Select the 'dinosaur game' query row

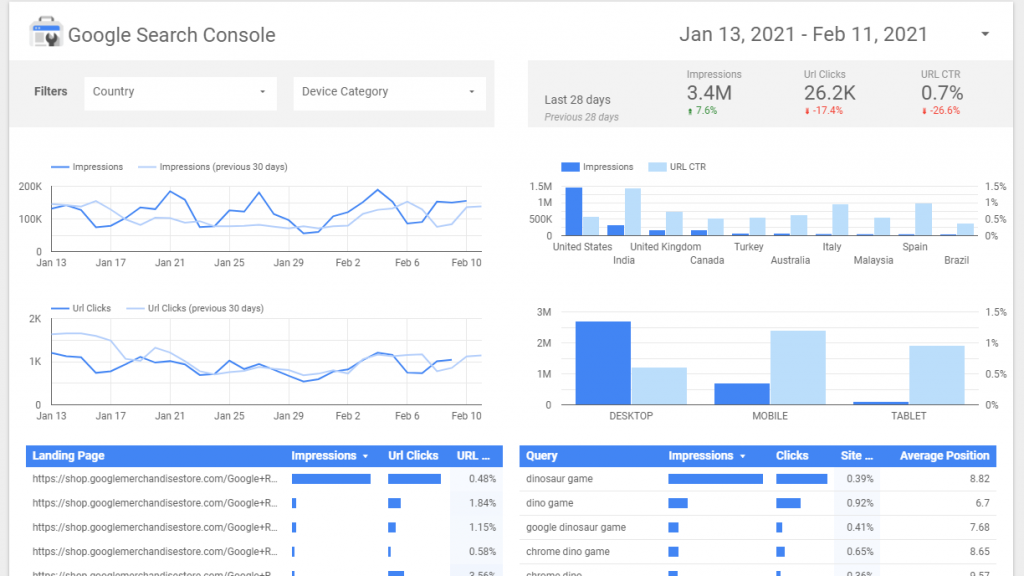coord(559,479)
